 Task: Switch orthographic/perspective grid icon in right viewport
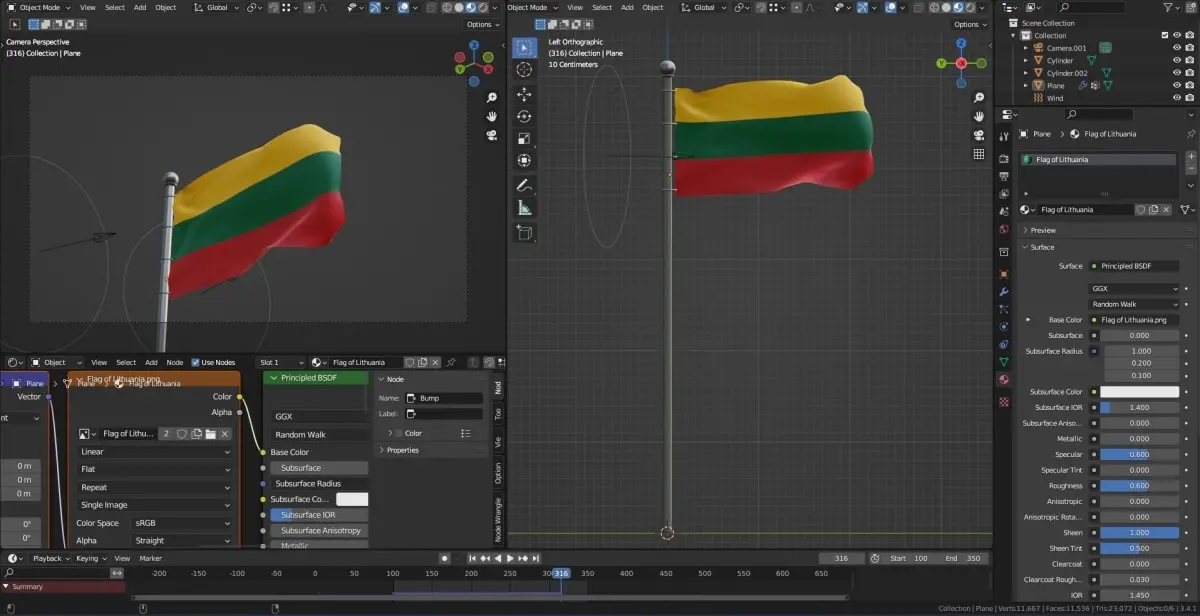pos(979,154)
